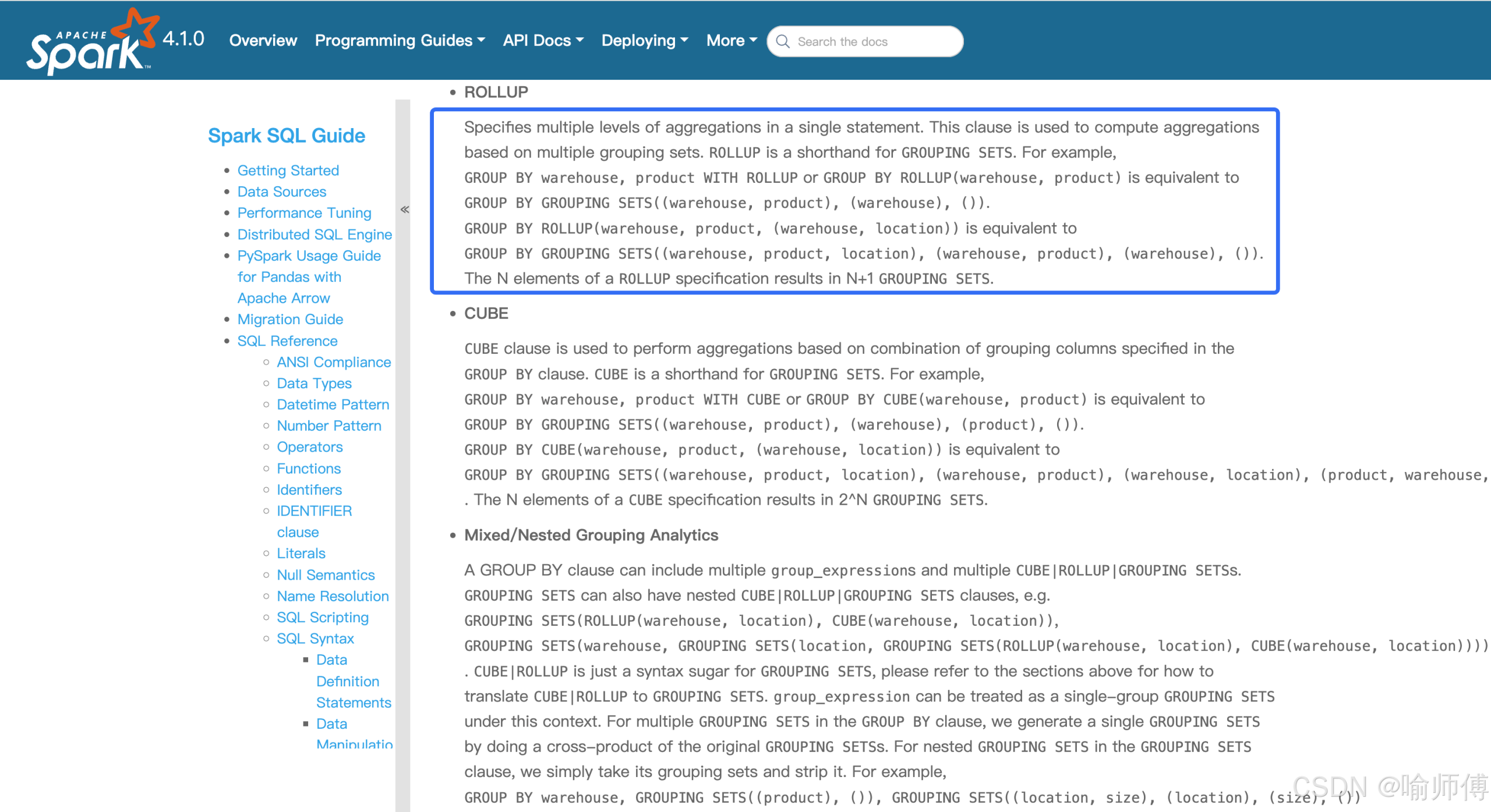Navigate to Performance Tuning
The width and height of the screenshot is (1491, 812).
pos(304,213)
